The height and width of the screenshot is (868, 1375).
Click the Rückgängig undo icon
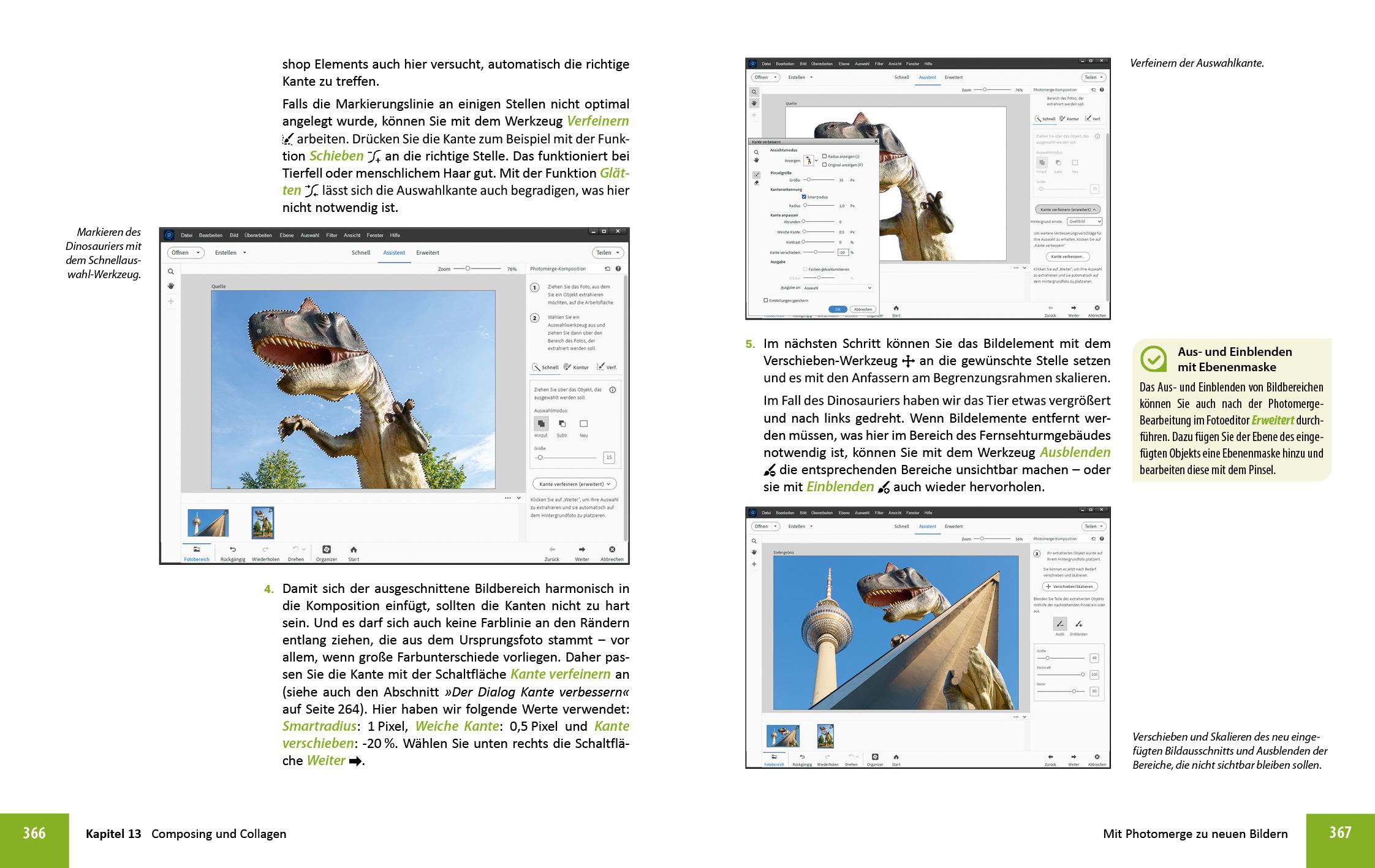(x=233, y=549)
